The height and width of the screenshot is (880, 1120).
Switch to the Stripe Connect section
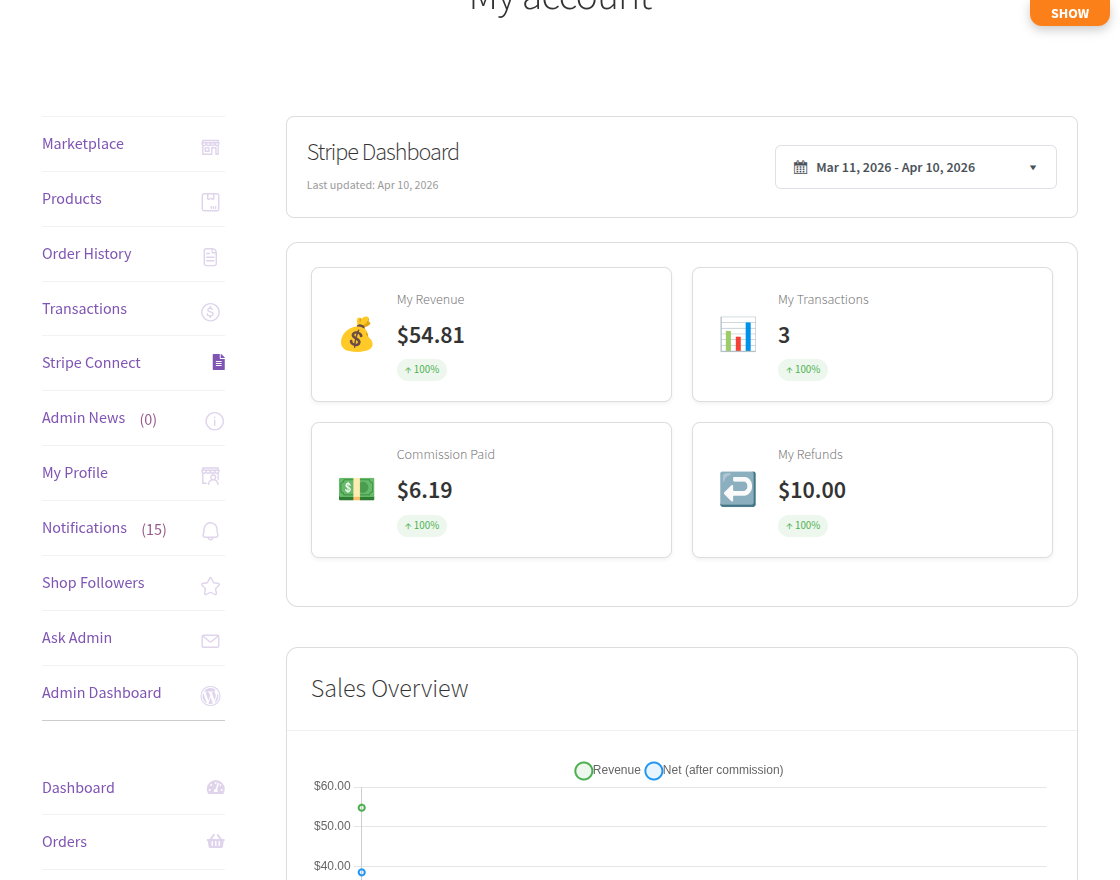tap(91, 363)
